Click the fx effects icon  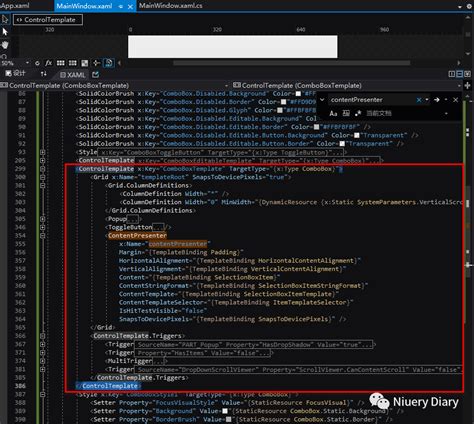48,63
